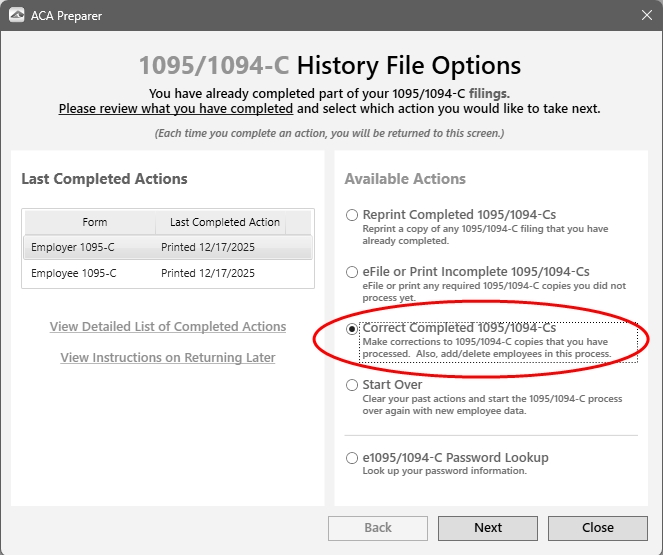
Task: Click the Close button at bottom
Action: coord(598,528)
